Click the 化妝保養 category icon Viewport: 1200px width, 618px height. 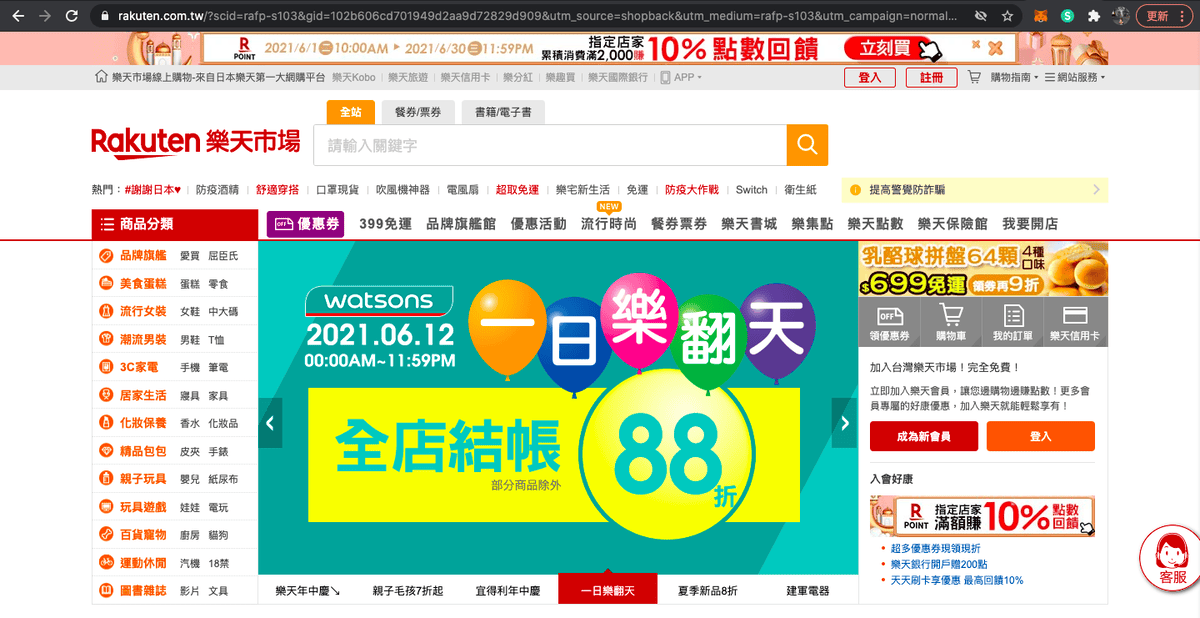coord(106,424)
